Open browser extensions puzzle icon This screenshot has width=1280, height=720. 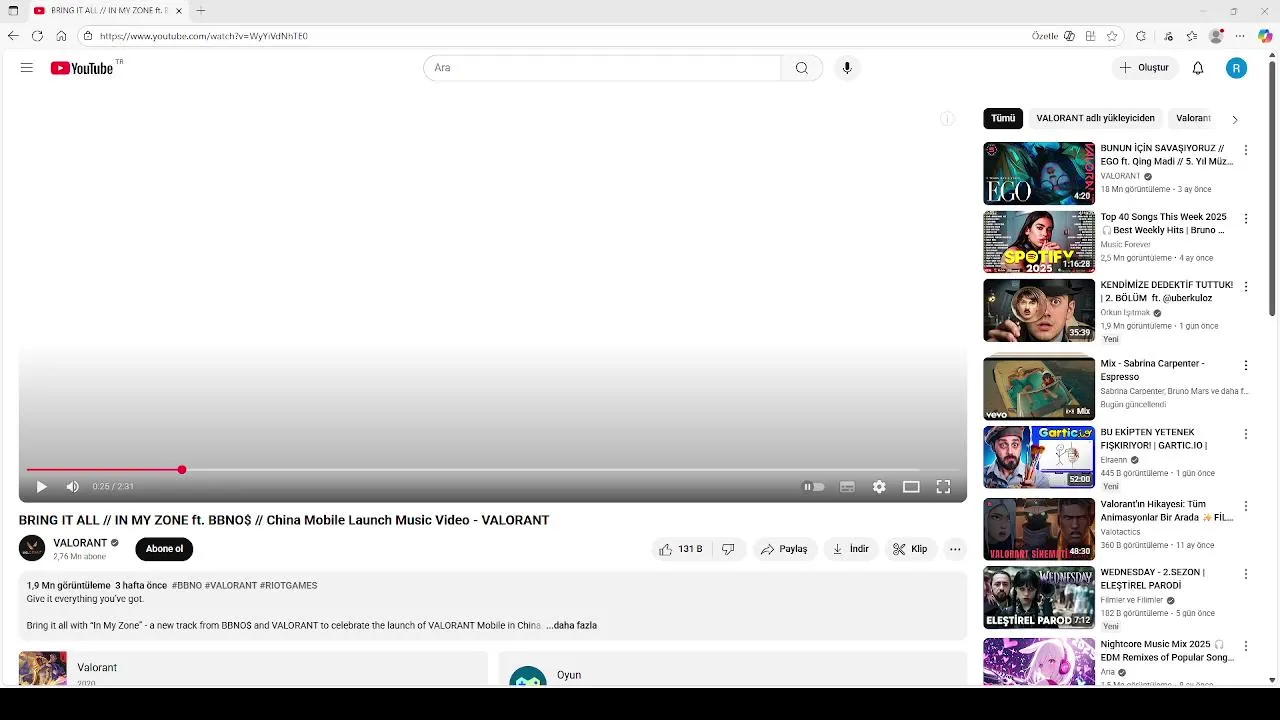[1141, 36]
